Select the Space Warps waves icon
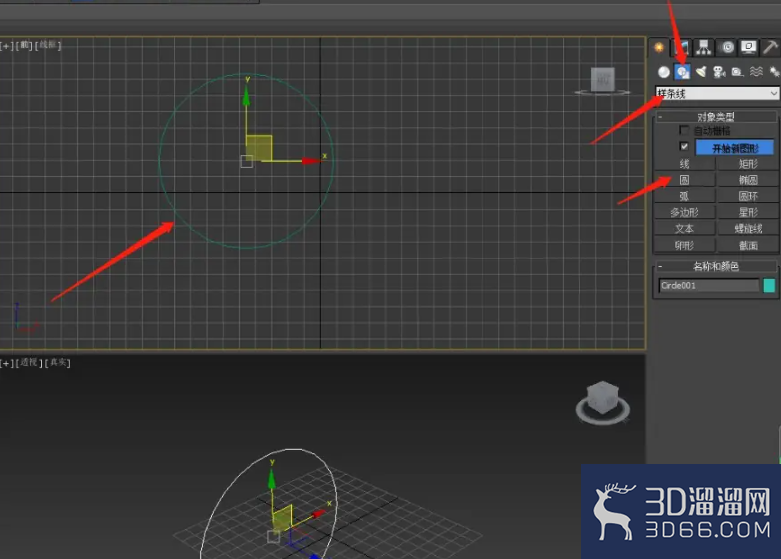The width and height of the screenshot is (781, 559). click(x=756, y=72)
